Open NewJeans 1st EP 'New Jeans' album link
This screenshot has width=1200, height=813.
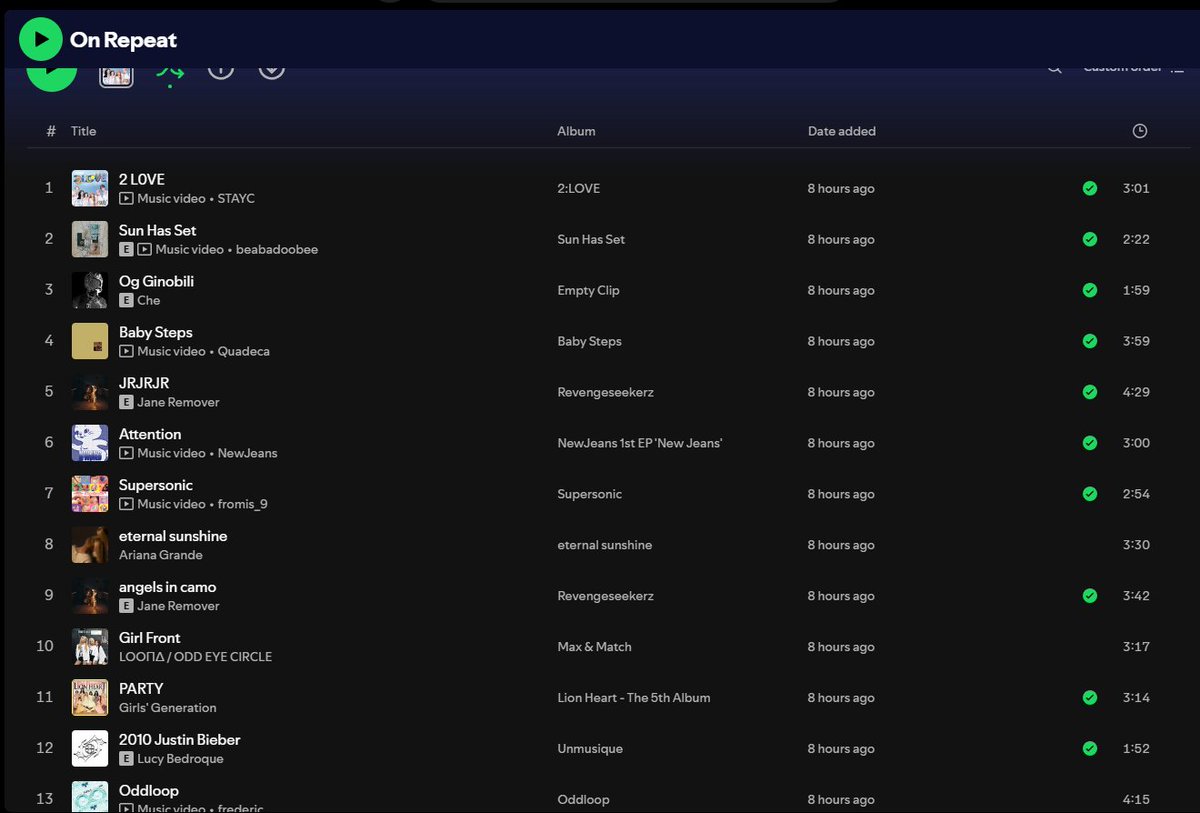coord(640,444)
